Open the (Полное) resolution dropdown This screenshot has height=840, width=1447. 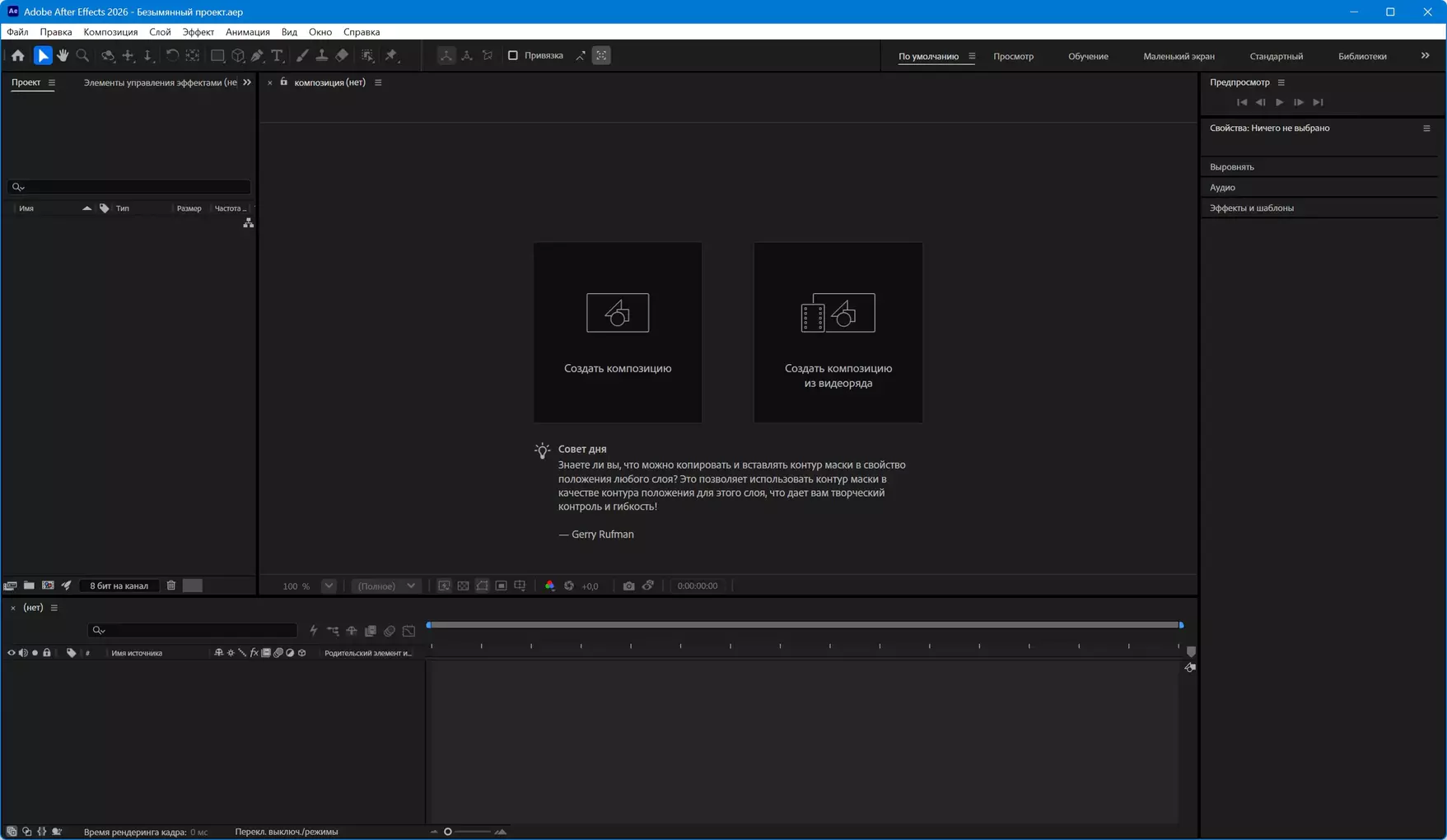[386, 586]
